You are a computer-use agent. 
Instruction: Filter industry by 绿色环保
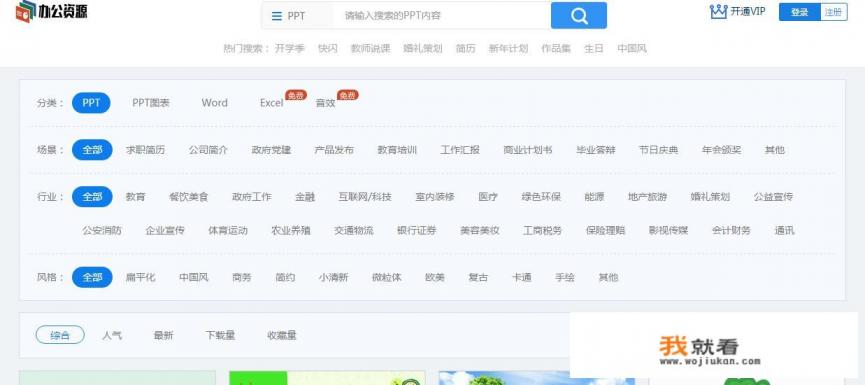pyautogui.click(x=541, y=196)
